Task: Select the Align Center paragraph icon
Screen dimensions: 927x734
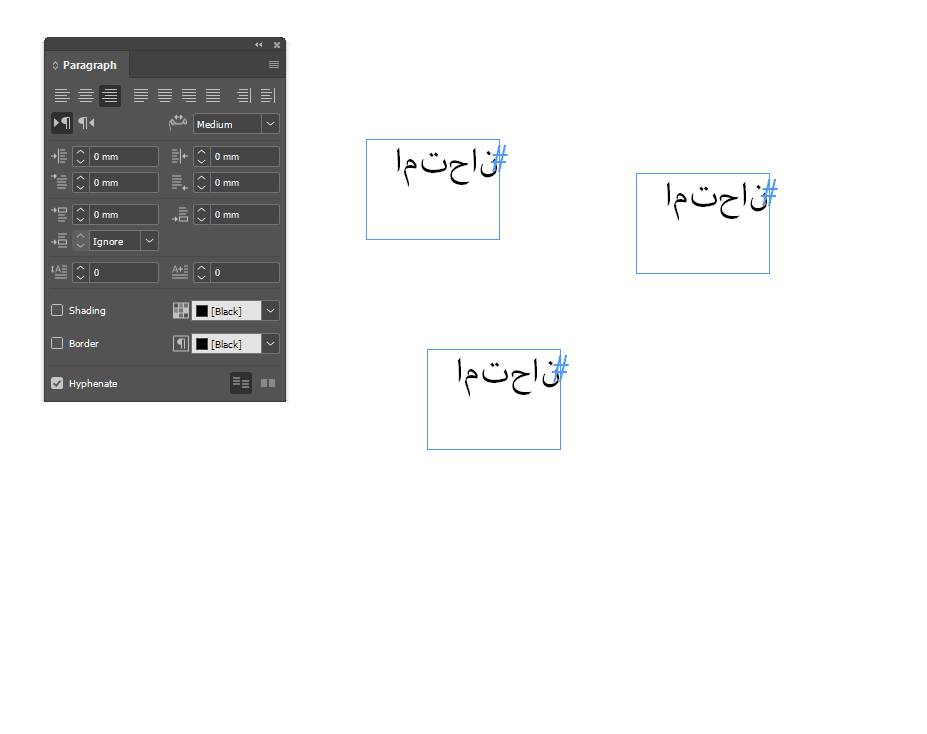Action: [86, 96]
